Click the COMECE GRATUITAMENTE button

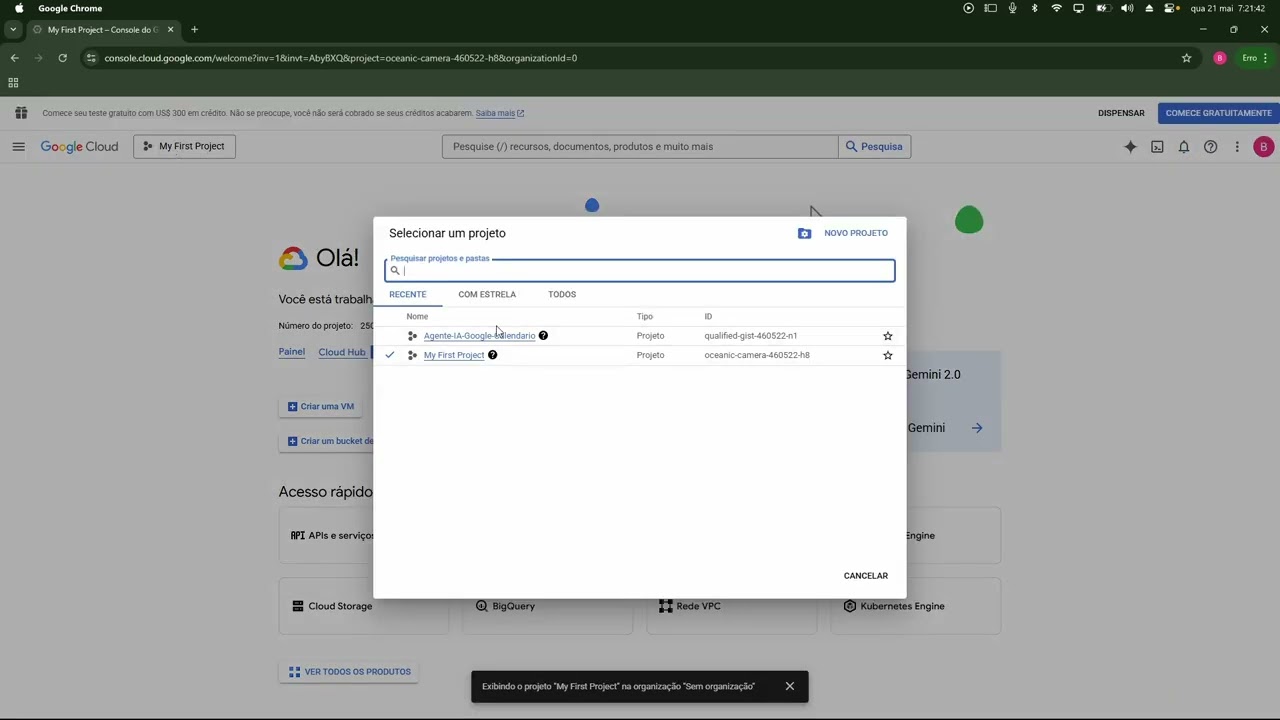(1218, 113)
